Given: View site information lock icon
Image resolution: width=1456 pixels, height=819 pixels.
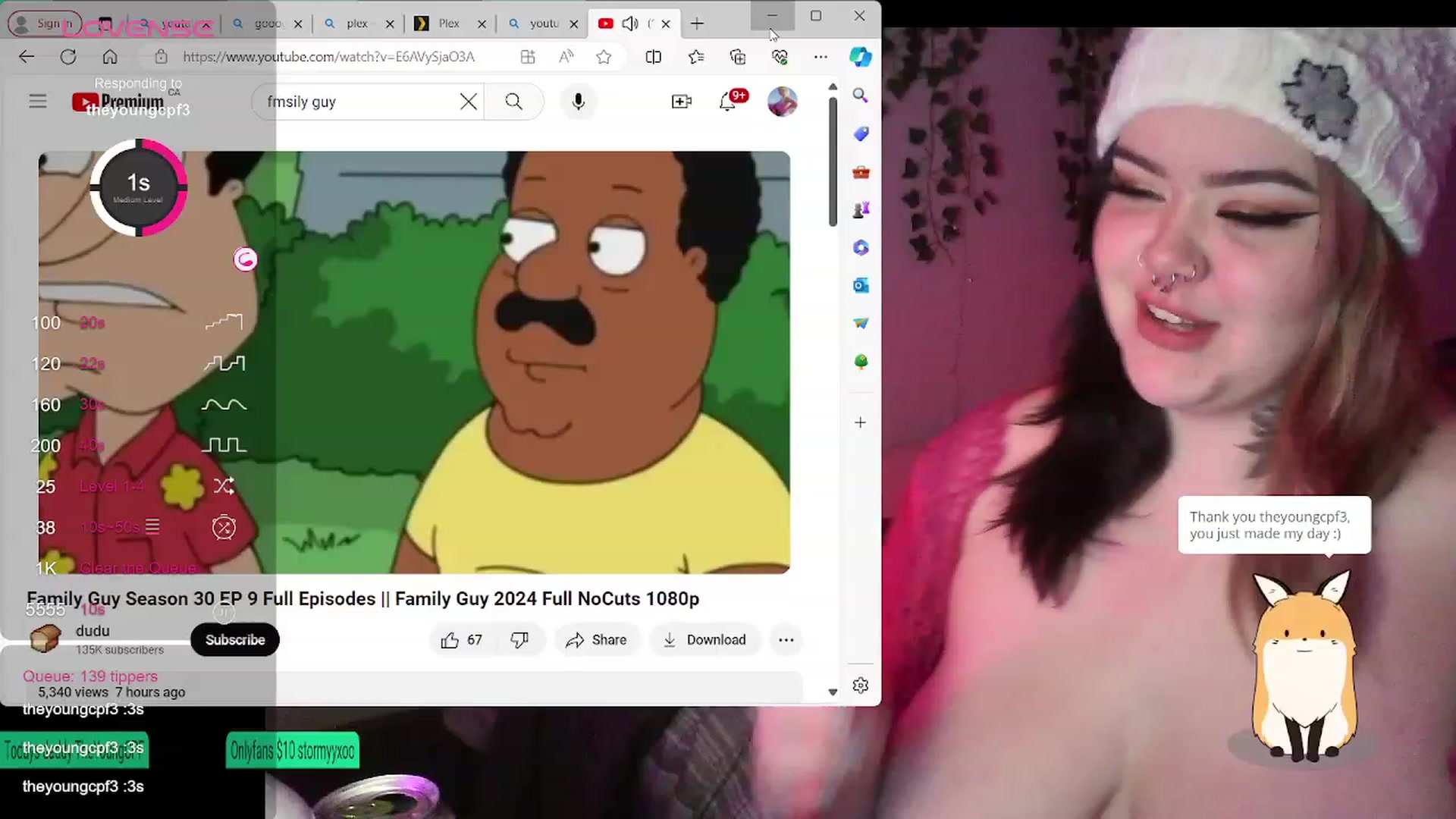Looking at the screenshot, I should click(x=161, y=57).
